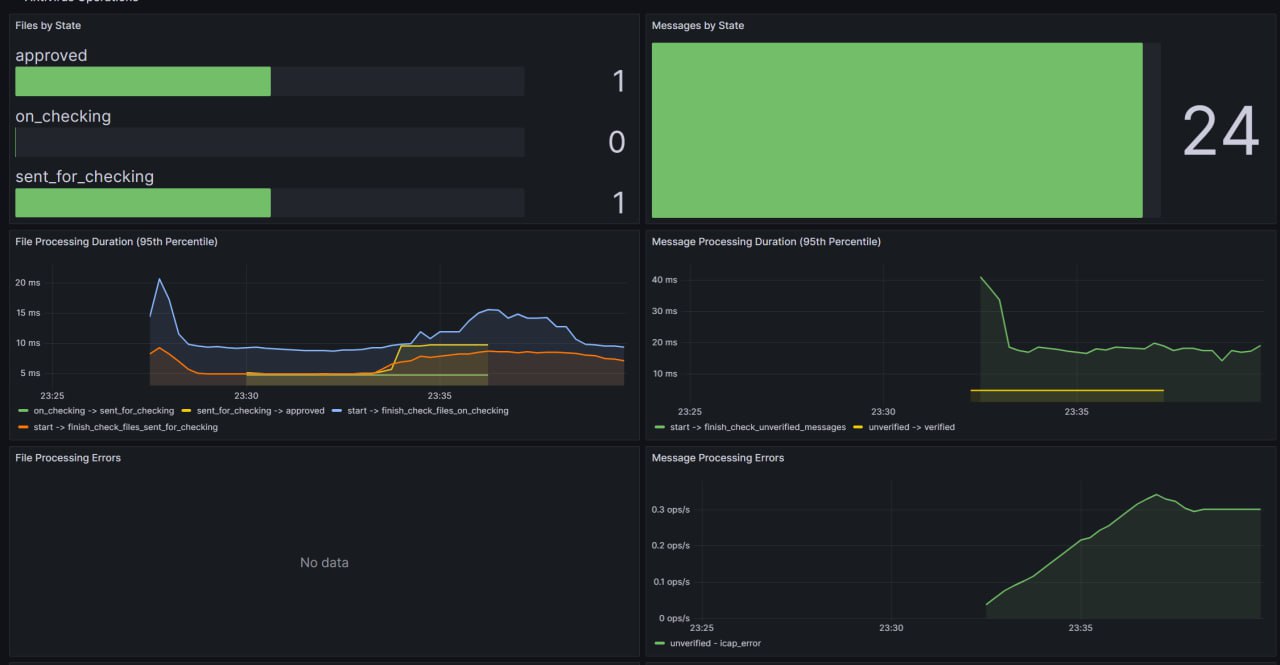
Task: Click the 40 ms axis label in Message Processing Duration
Action: [664, 280]
